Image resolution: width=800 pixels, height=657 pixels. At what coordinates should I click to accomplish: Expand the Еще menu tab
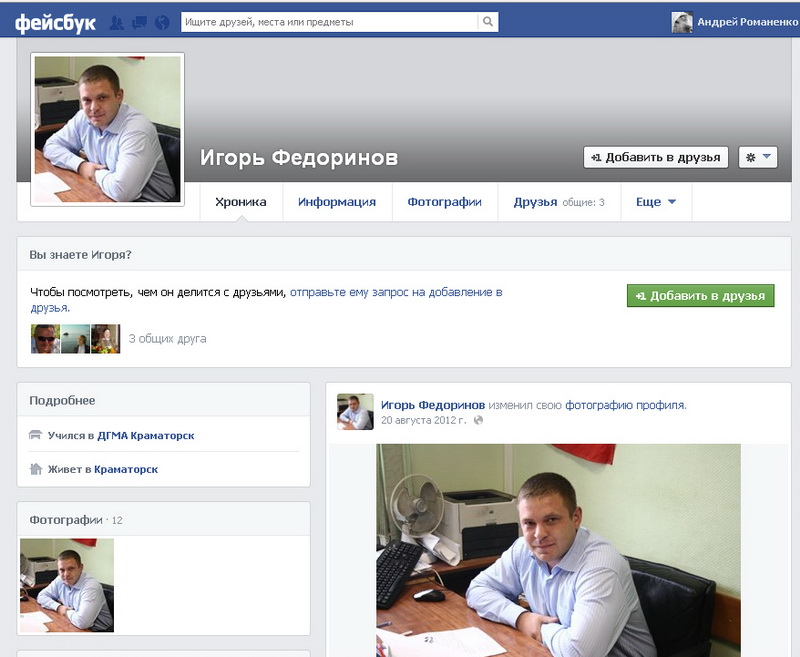[656, 202]
